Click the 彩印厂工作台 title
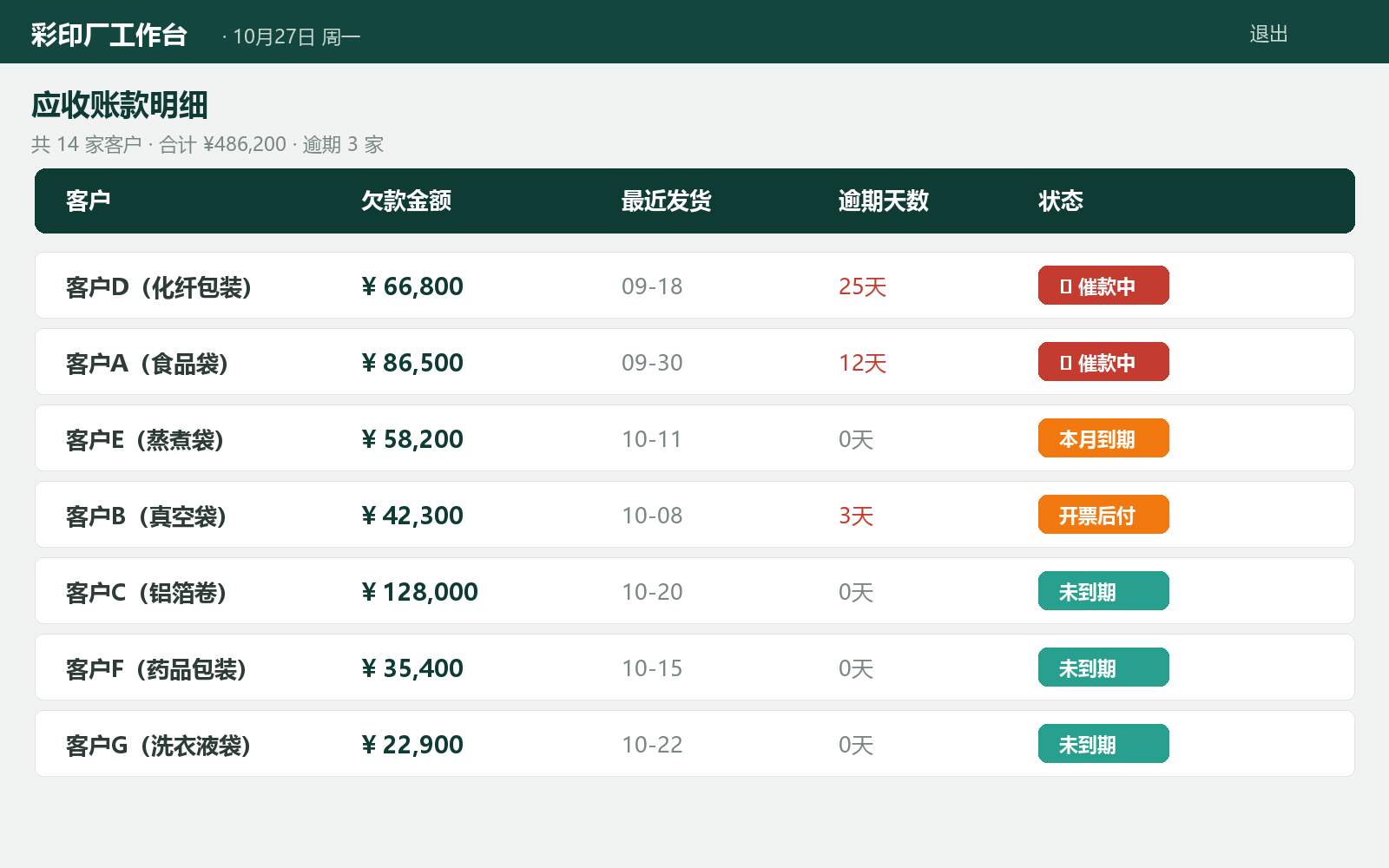1389x868 pixels. pyautogui.click(x=109, y=35)
